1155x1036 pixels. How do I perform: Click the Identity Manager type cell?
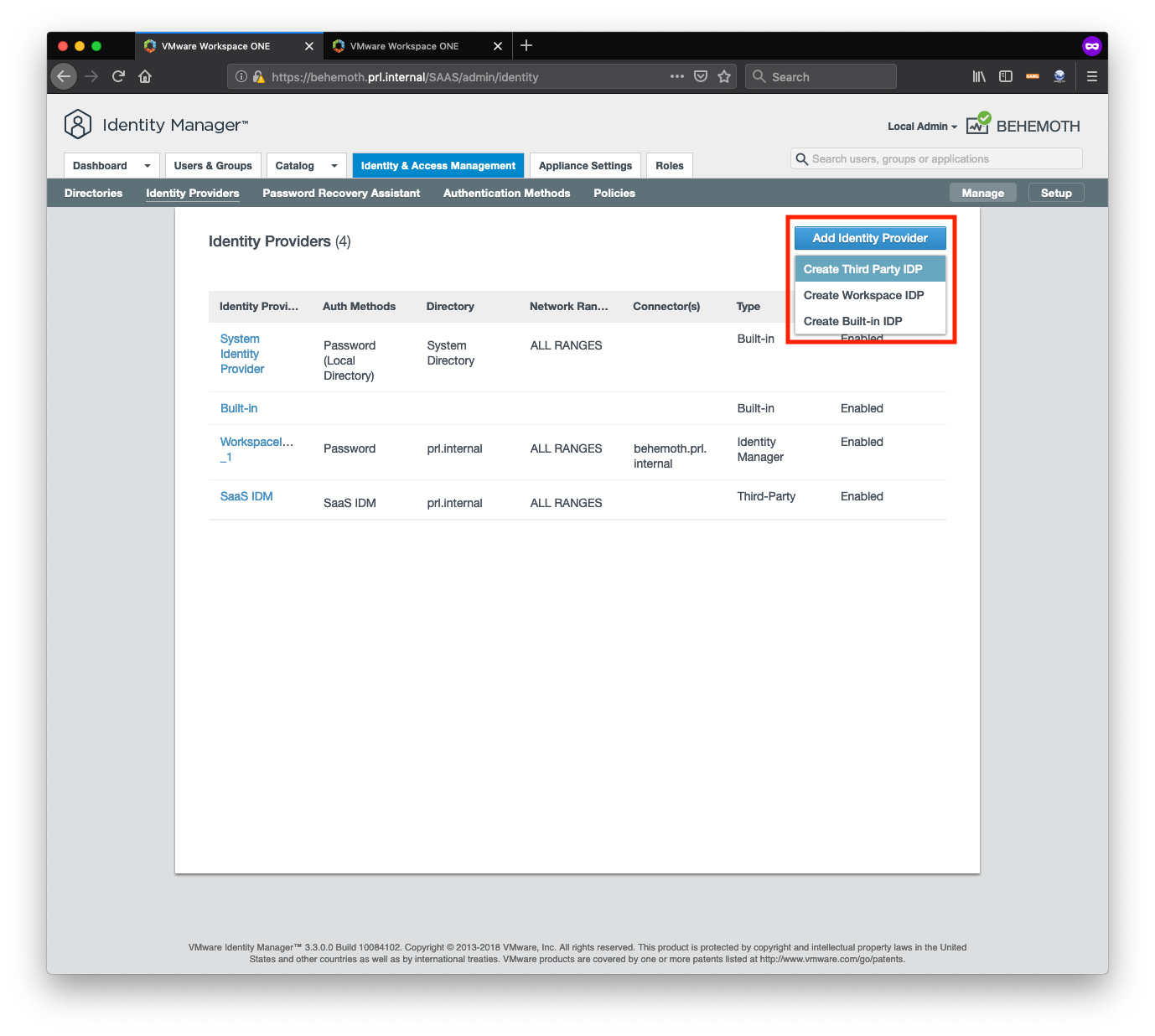pyautogui.click(x=760, y=449)
